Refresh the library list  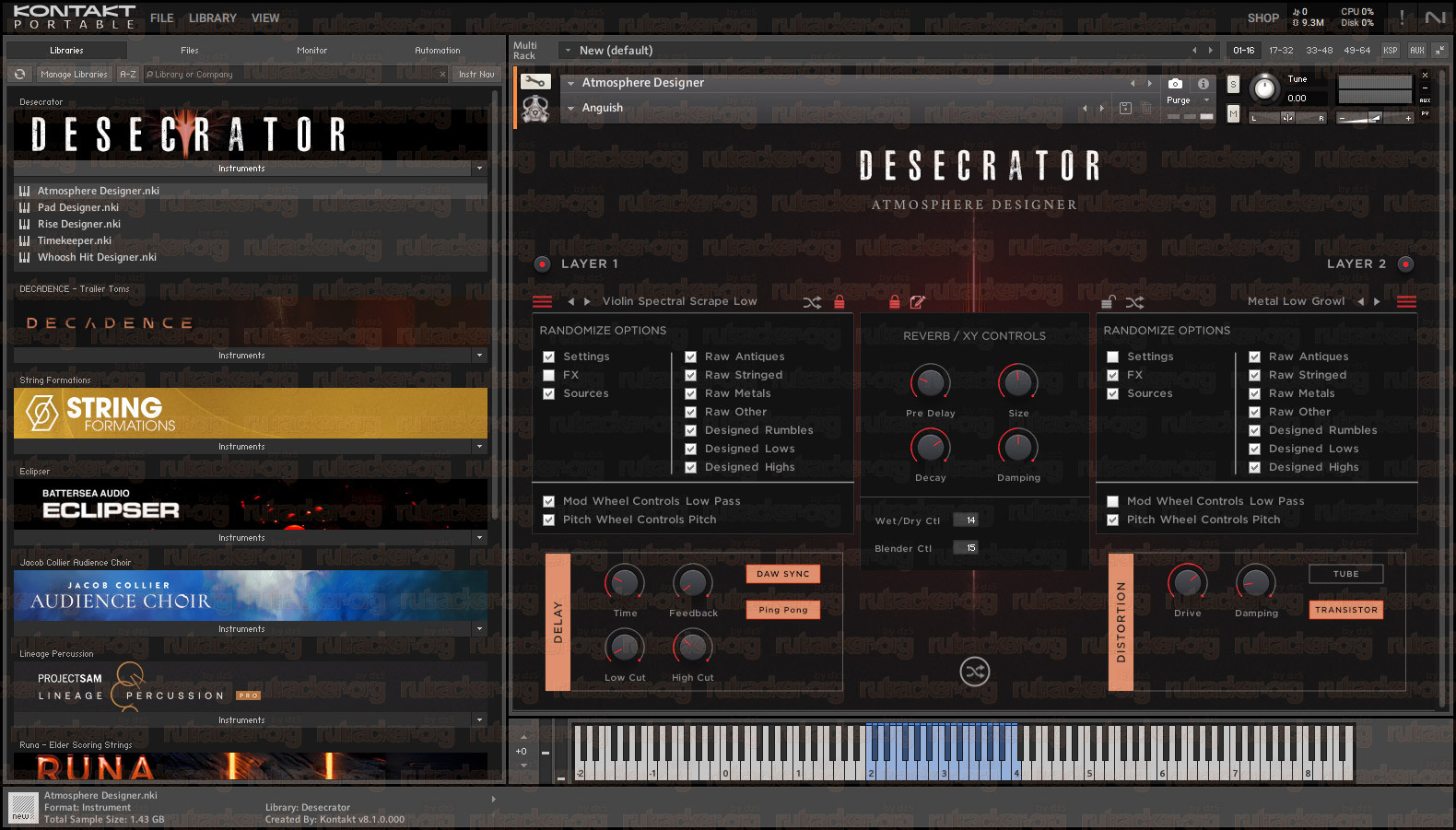click(x=20, y=75)
